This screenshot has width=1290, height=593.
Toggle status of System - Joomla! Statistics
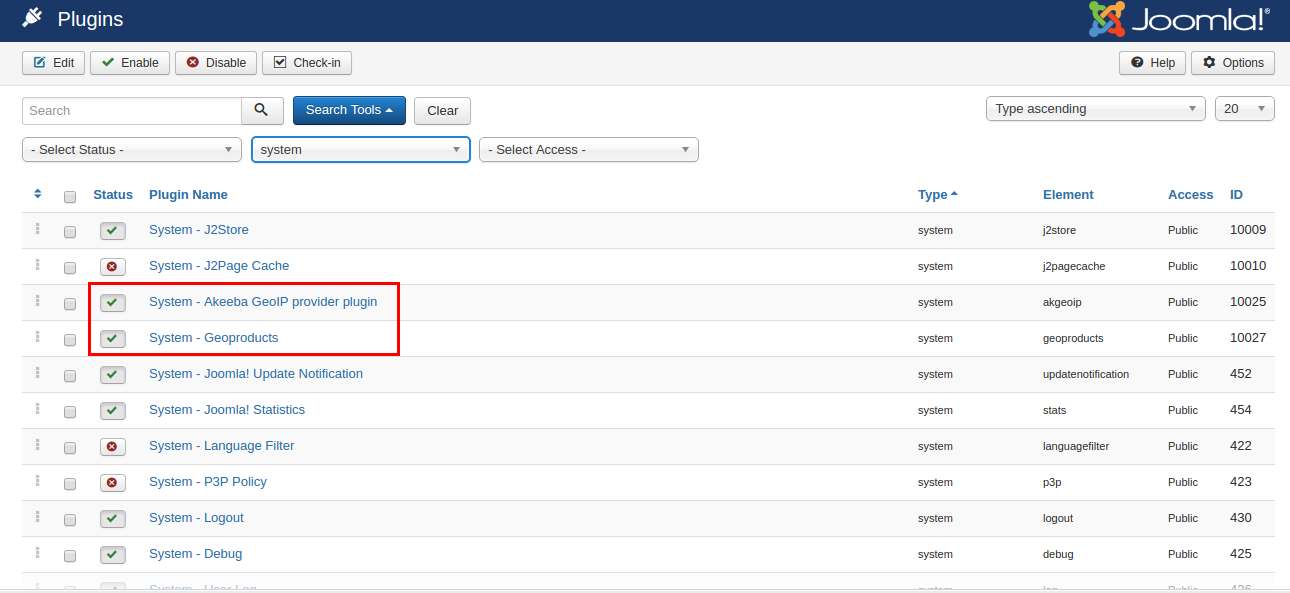(112, 411)
